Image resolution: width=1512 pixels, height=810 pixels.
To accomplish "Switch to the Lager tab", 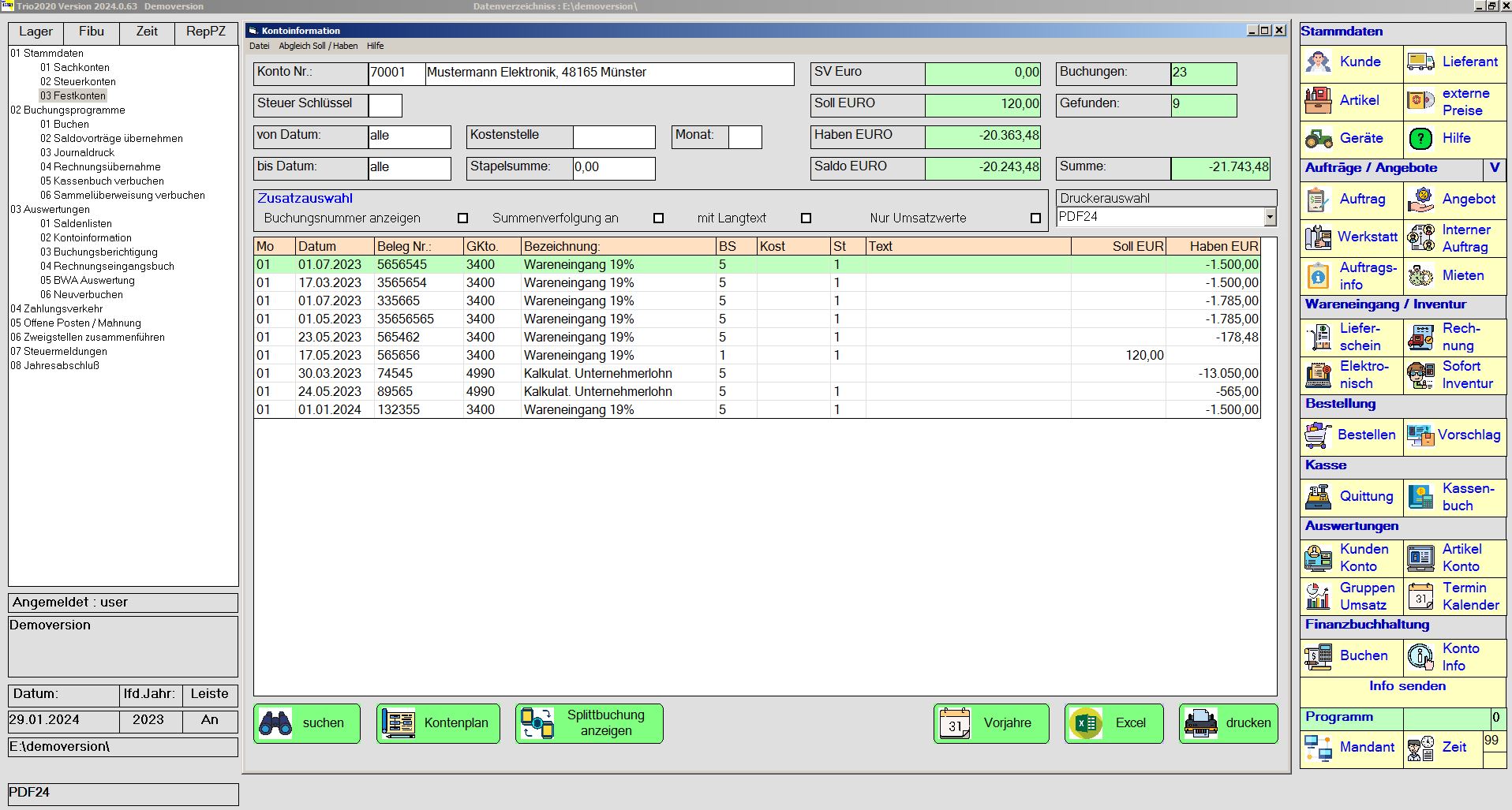I will point(36,32).
